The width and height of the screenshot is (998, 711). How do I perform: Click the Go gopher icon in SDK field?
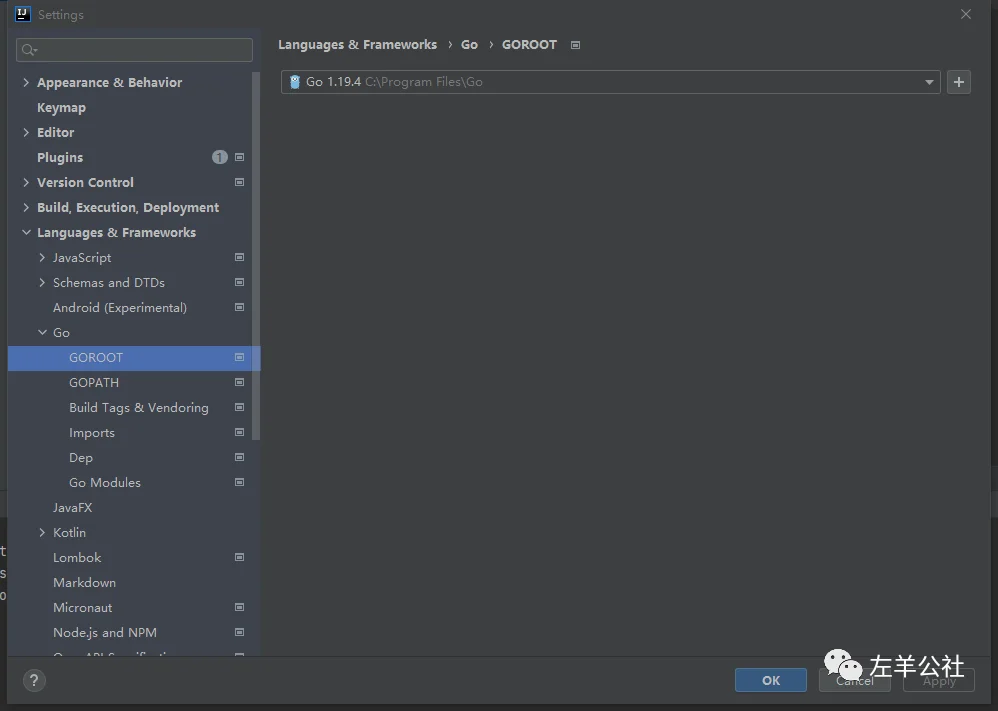295,82
